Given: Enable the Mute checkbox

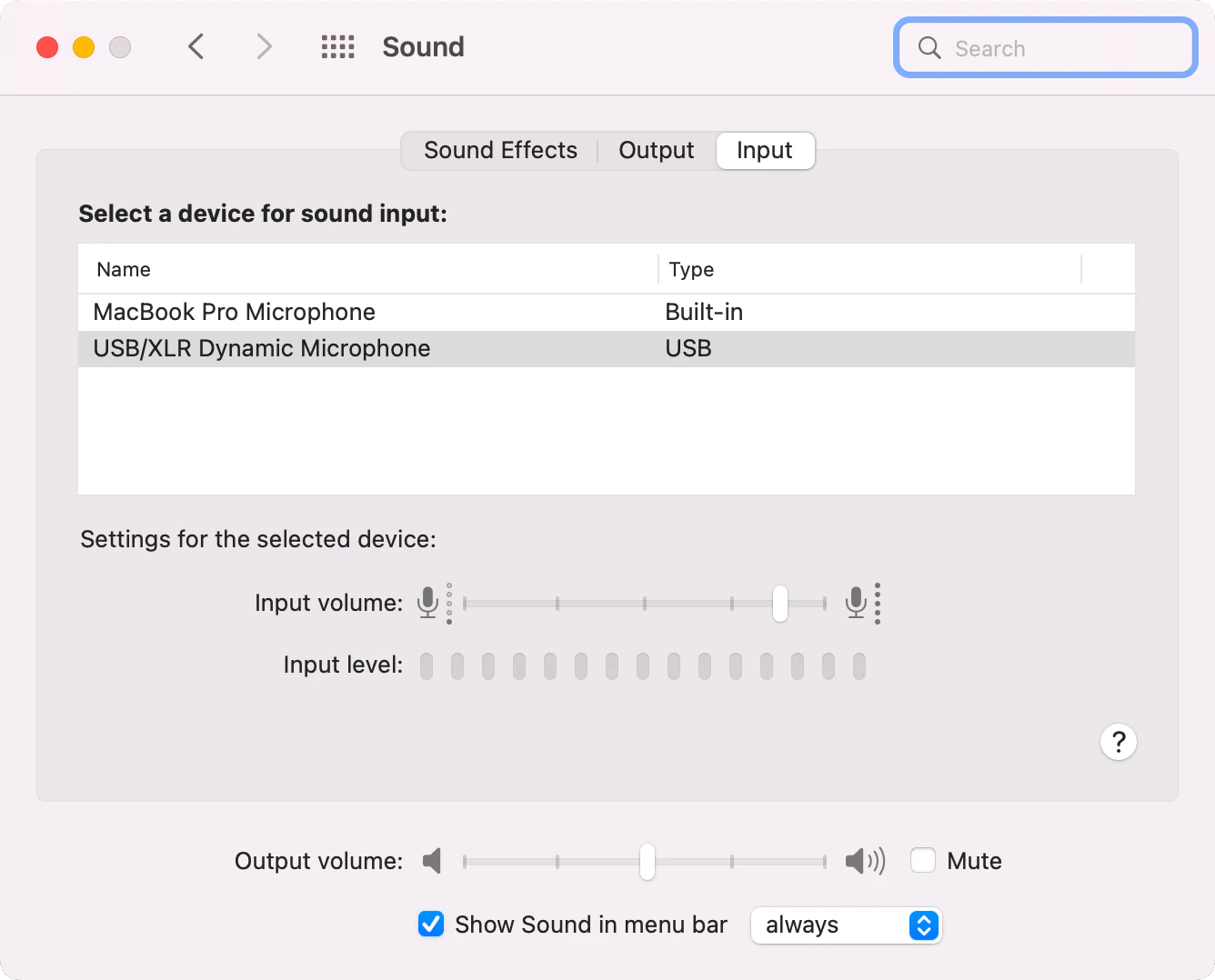Looking at the screenshot, I should pos(923,860).
